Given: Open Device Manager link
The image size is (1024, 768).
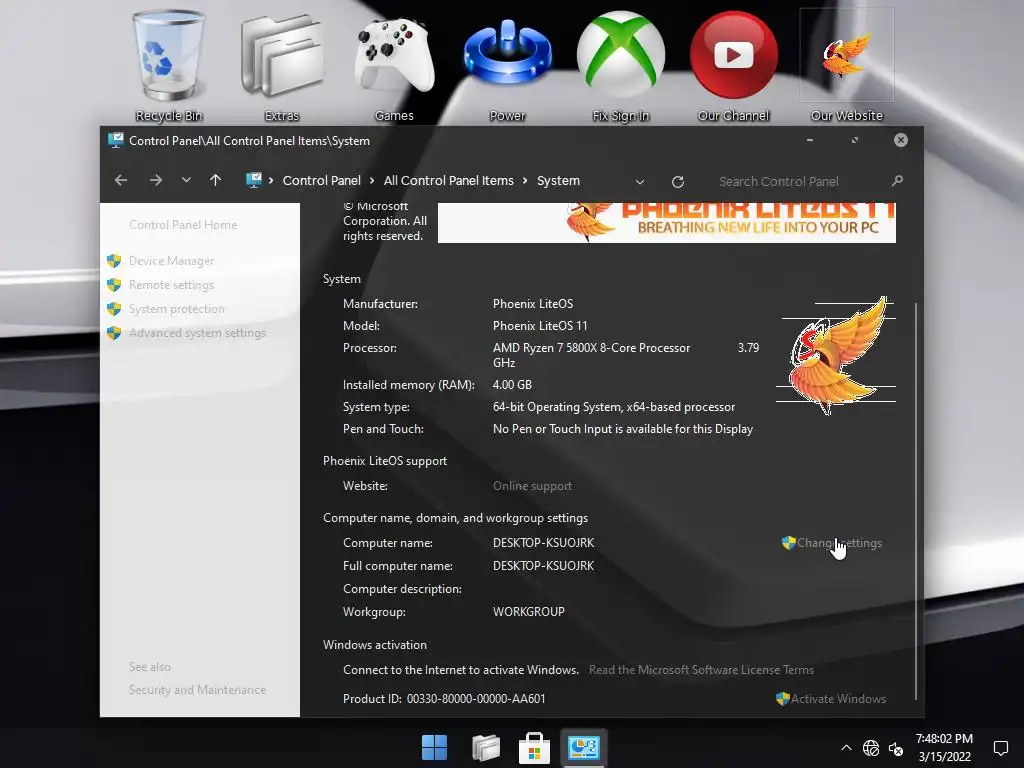Looking at the screenshot, I should coord(171,261).
